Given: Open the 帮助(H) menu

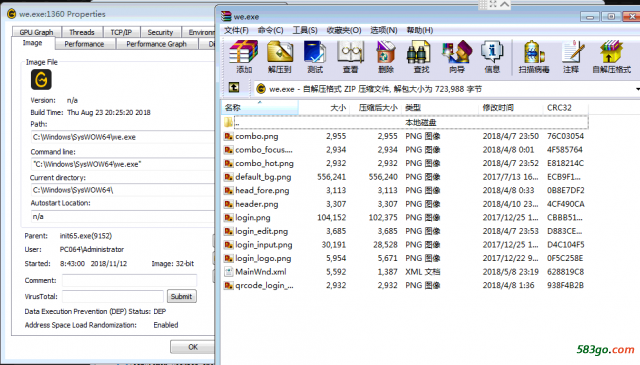Looking at the screenshot, I should pyautogui.click(x=420, y=30).
